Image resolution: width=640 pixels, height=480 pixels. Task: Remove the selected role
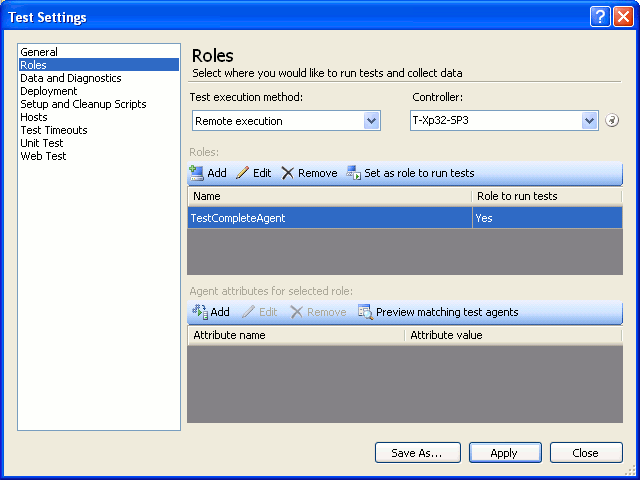coord(309,173)
